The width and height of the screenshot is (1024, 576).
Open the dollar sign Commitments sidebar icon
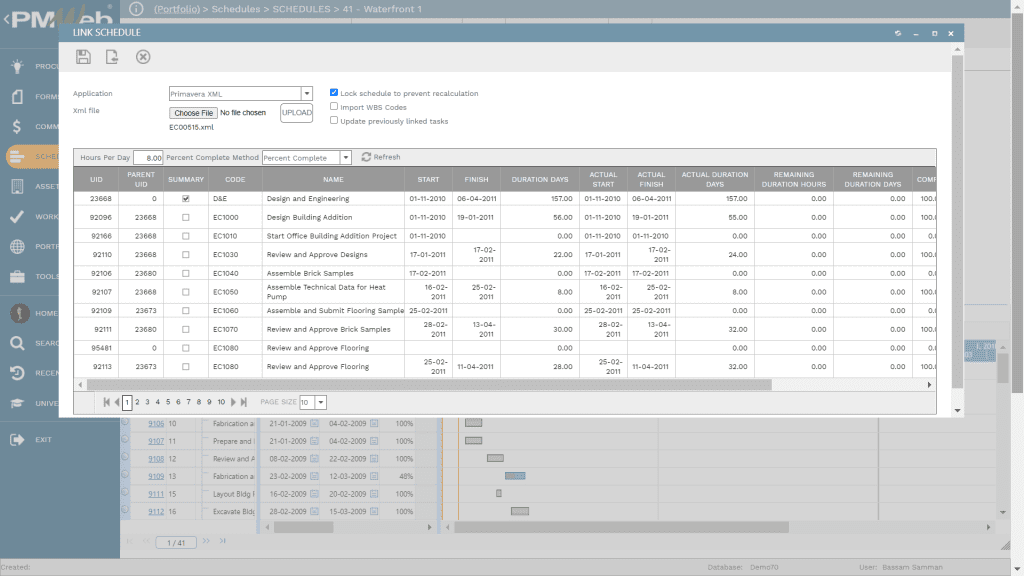coord(18,127)
